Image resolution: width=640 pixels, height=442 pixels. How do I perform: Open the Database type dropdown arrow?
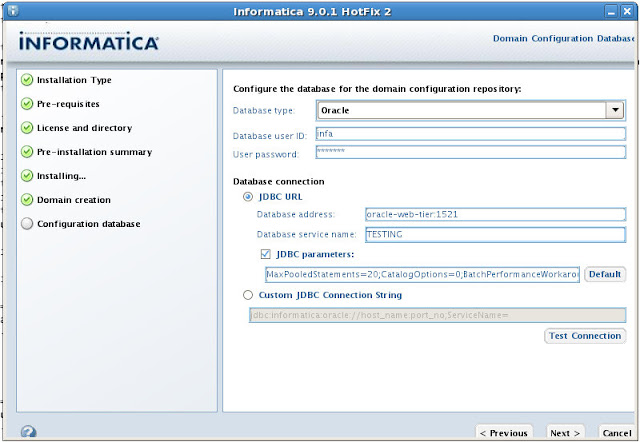point(615,110)
